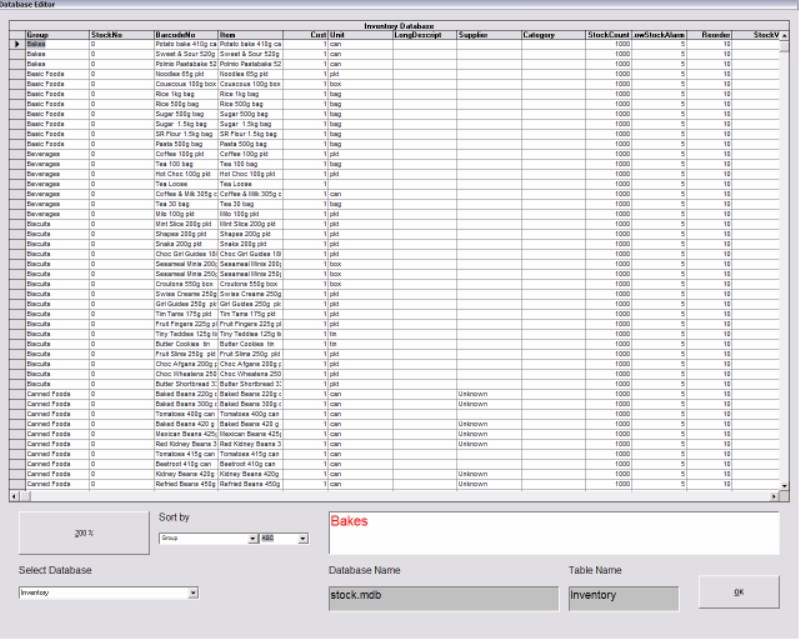Click the StockCount column header
This screenshot has width=800, height=640.
608,35
